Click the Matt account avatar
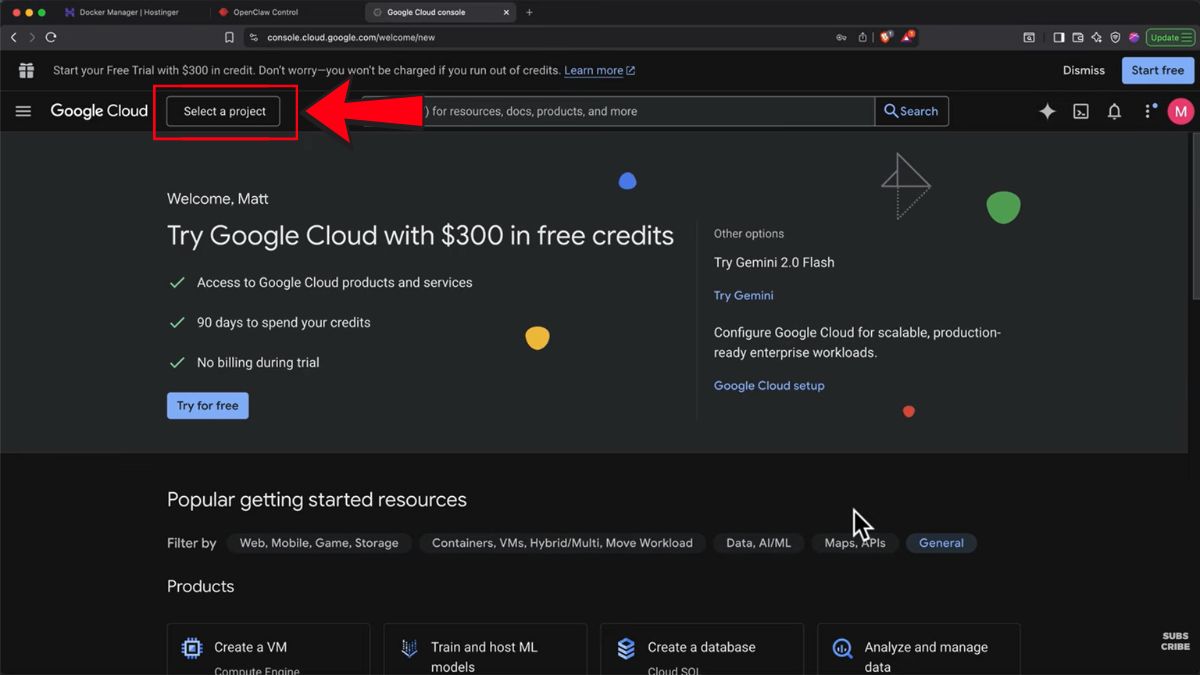 pyautogui.click(x=1180, y=111)
